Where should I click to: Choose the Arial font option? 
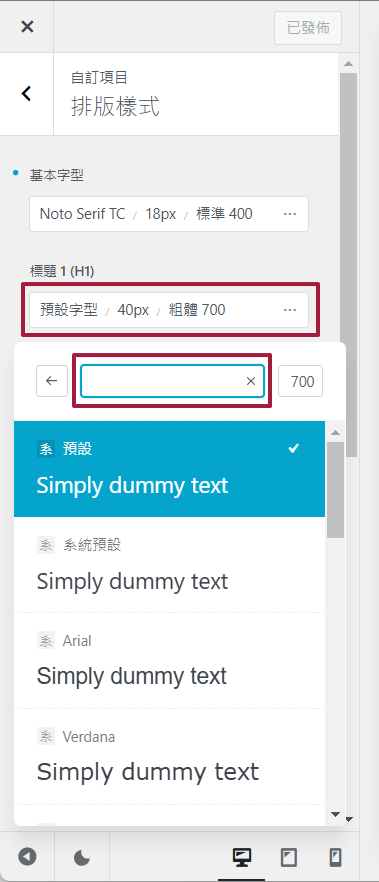[x=169, y=660]
